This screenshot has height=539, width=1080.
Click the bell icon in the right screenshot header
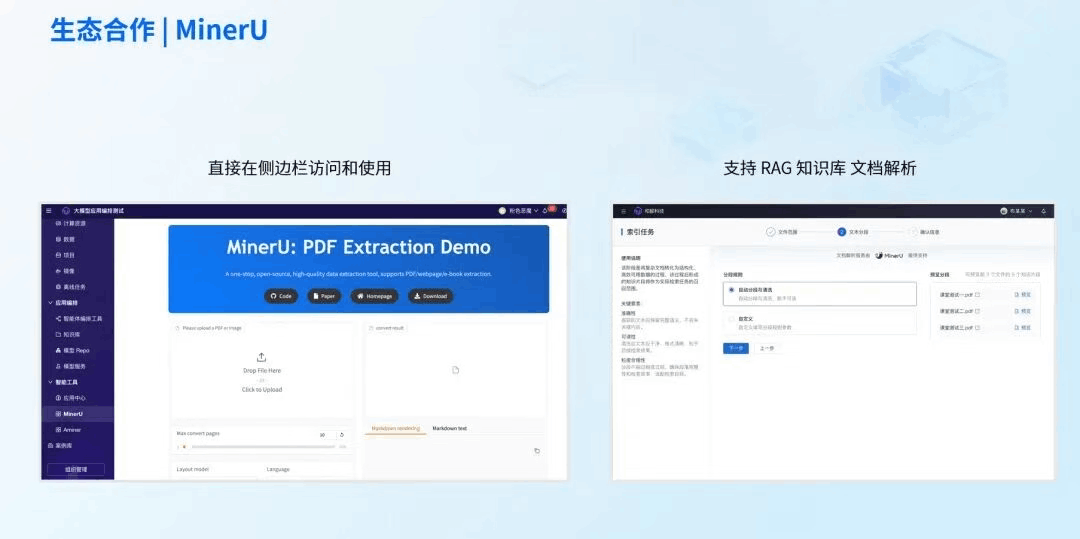[1043, 211]
